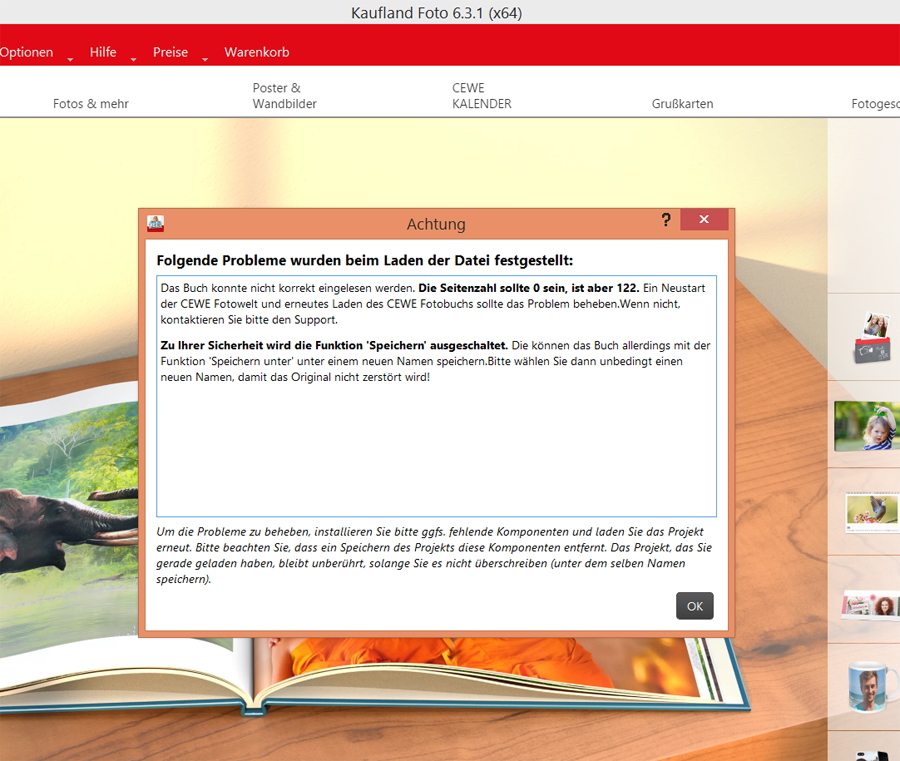
Task: Open the Preise menu
Action: click(x=170, y=52)
